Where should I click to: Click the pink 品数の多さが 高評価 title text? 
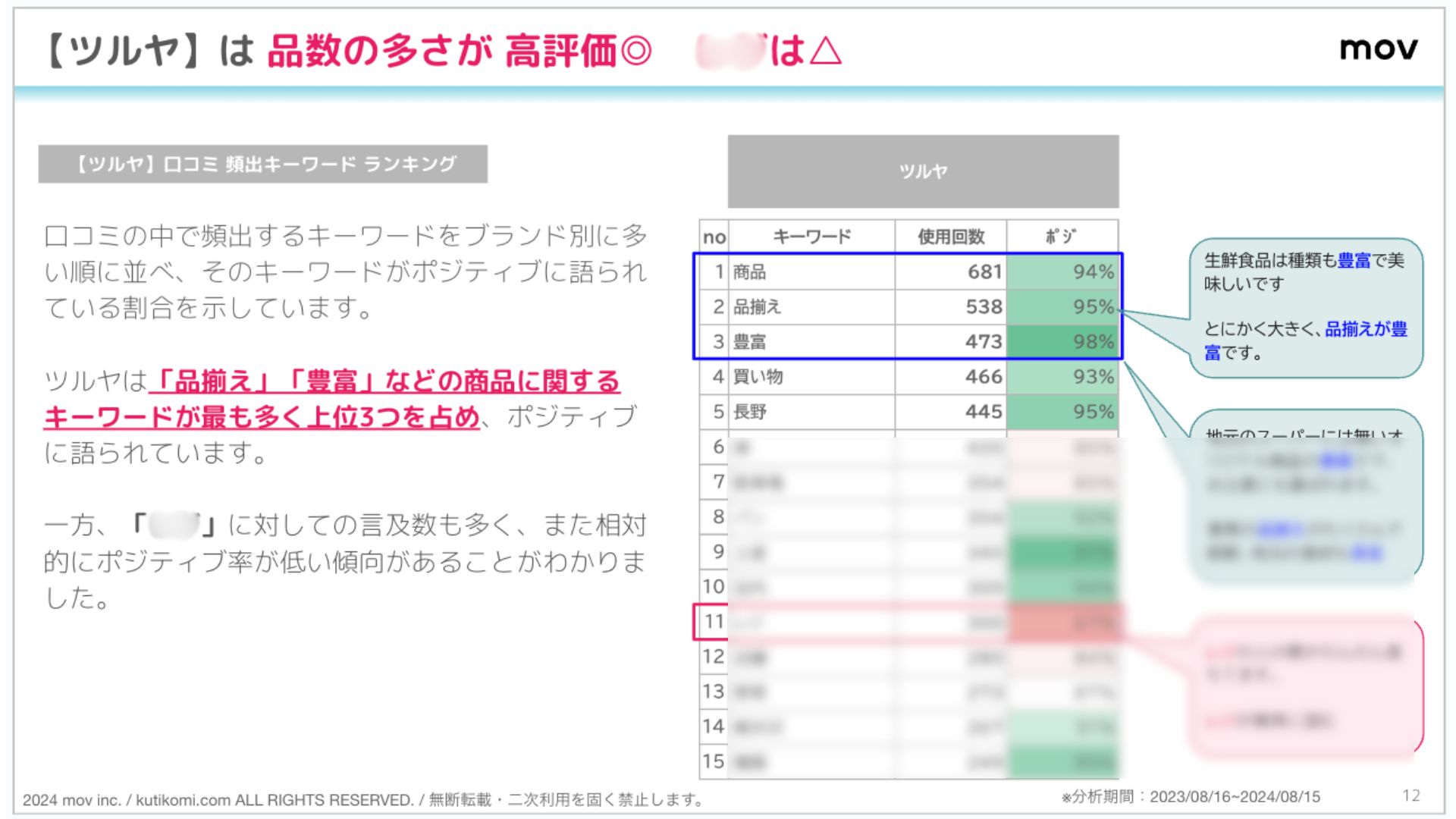(460, 51)
